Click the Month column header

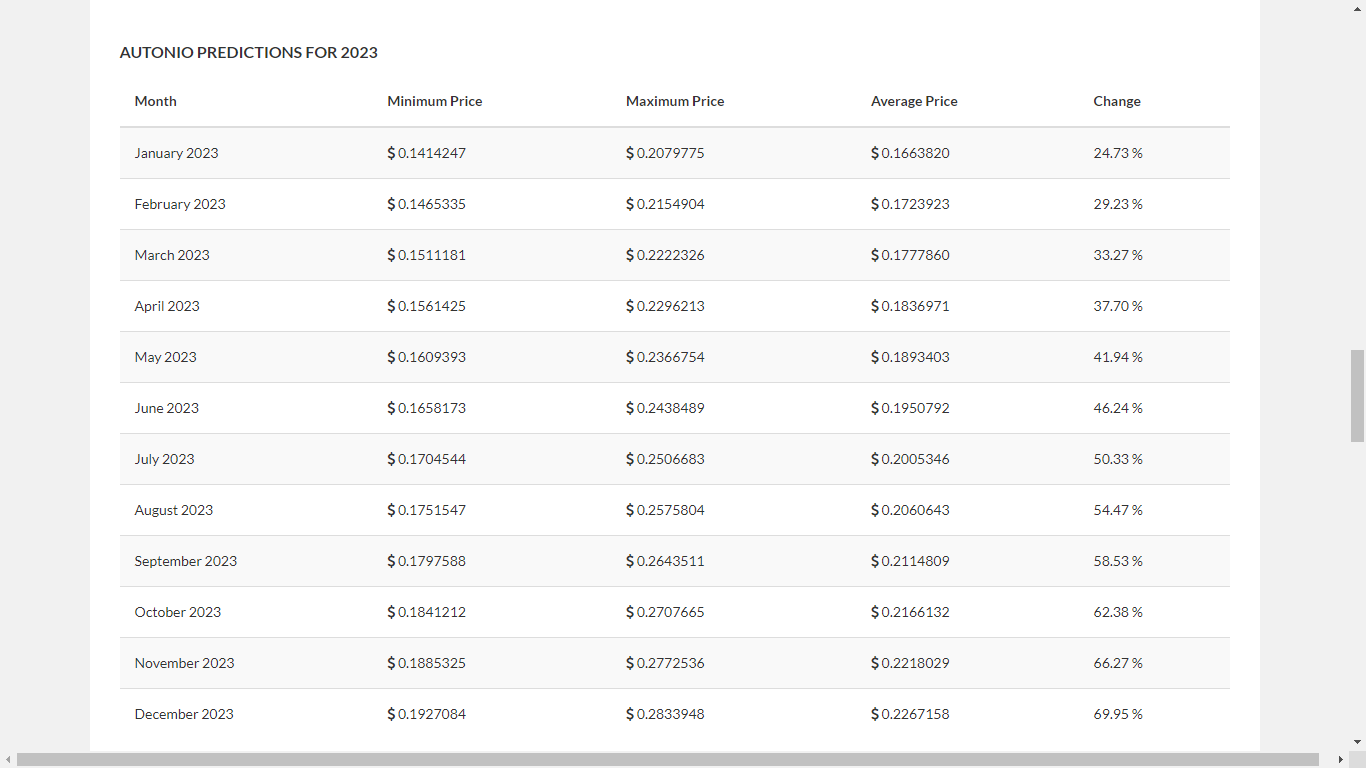(156, 101)
